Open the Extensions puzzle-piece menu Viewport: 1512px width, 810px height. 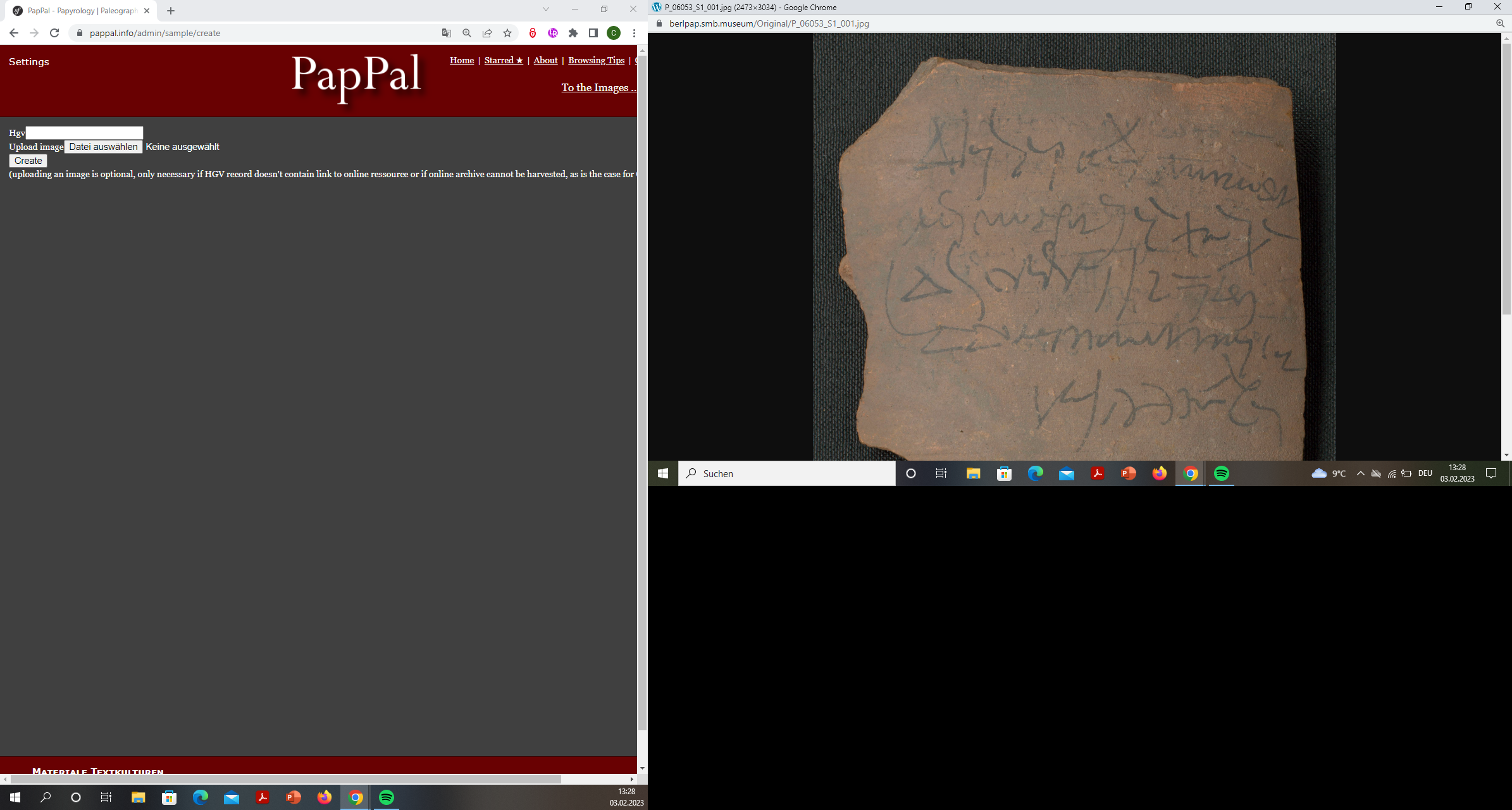[x=573, y=33]
